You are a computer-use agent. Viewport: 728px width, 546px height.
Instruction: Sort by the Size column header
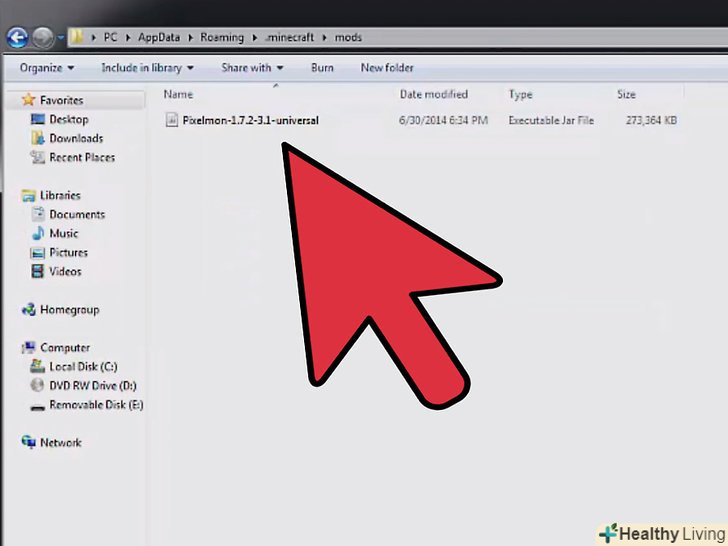coord(626,94)
